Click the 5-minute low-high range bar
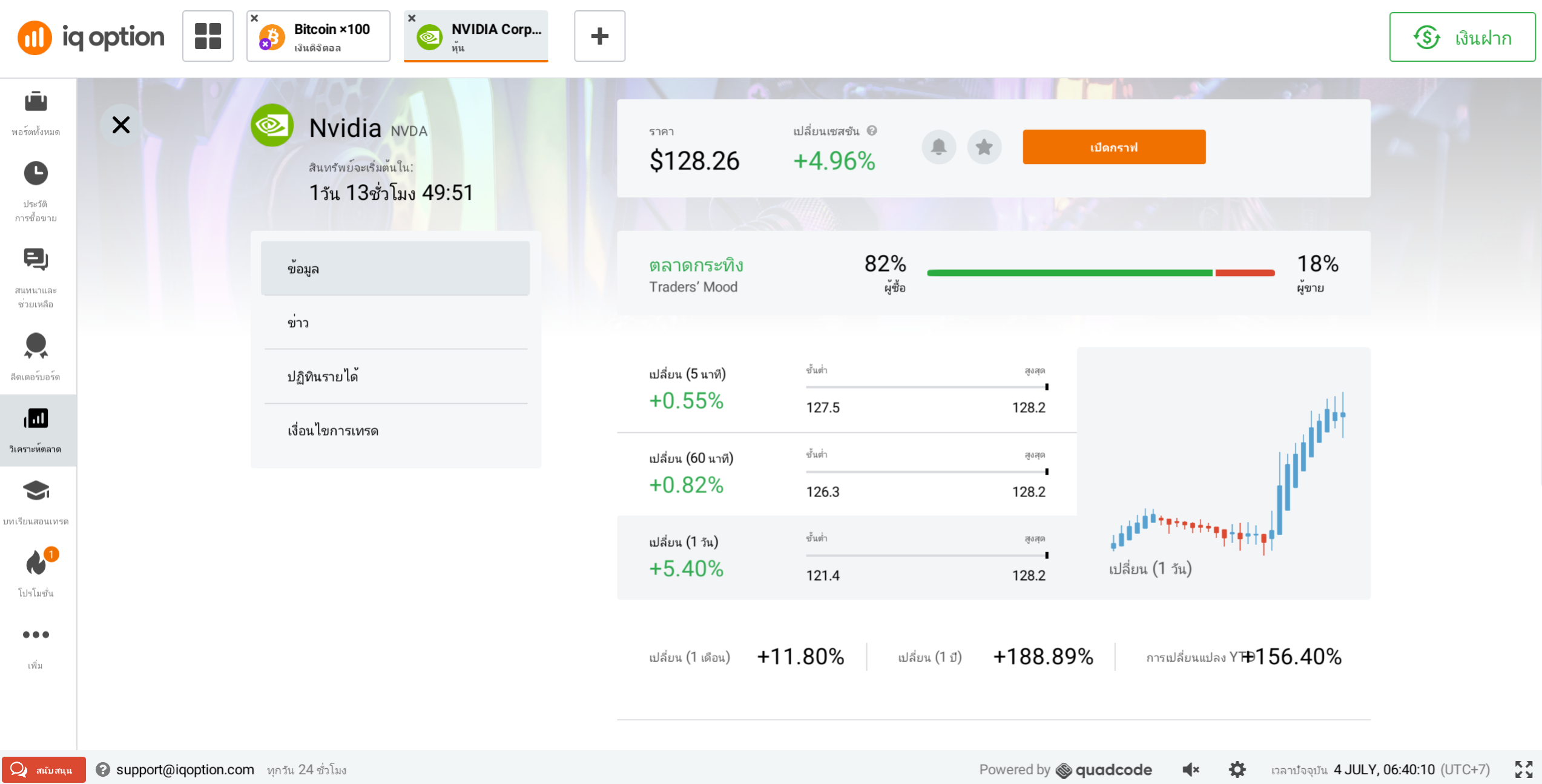The height and width of the screenshot is (784, 1542). point(927,387)
